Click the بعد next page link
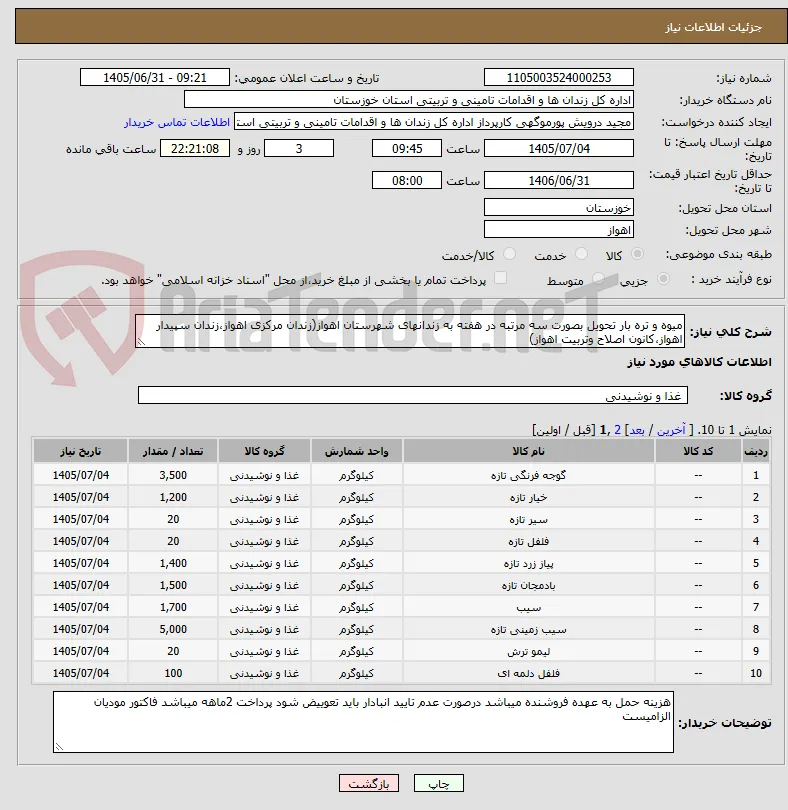788x810 pixels. click(x=637, y=430)
